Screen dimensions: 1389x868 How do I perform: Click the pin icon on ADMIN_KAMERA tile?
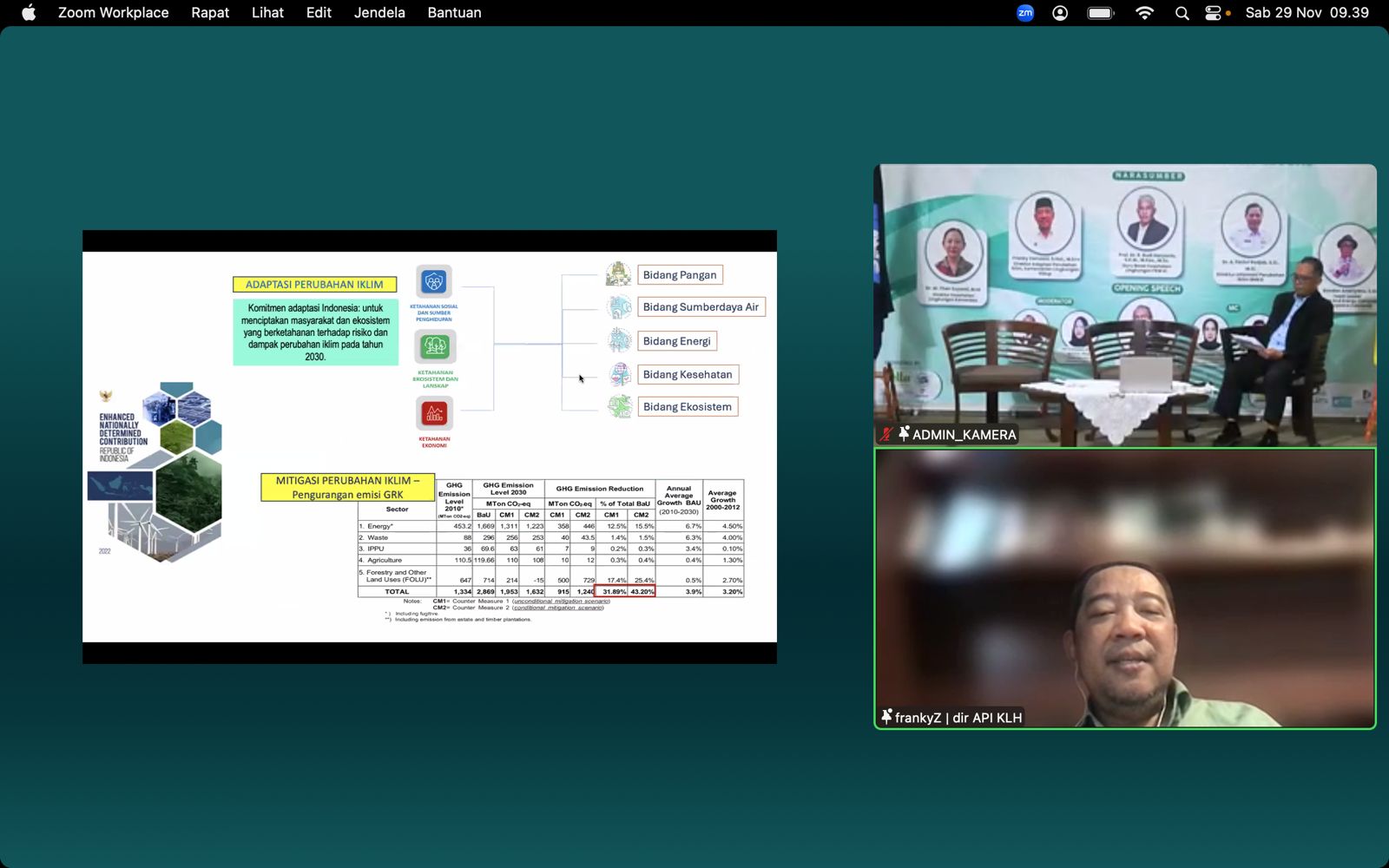[x=904, y=434]
